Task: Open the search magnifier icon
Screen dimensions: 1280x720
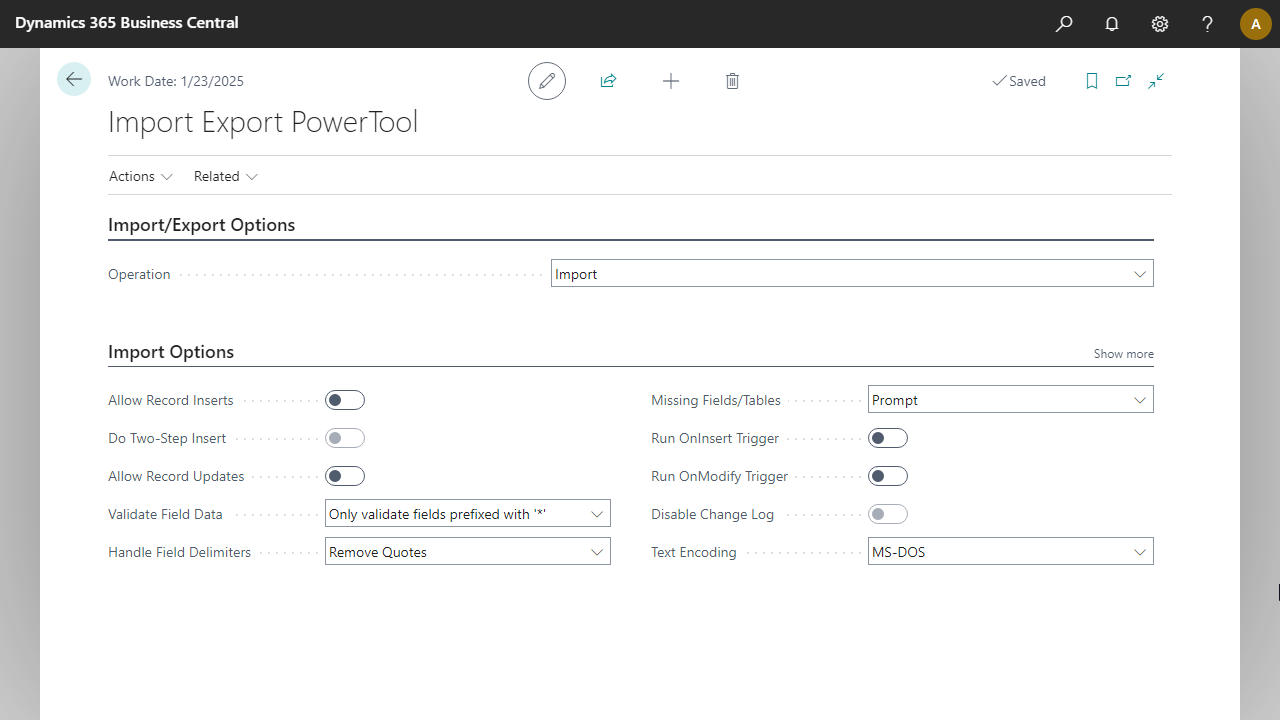Action: point(1064,24)
